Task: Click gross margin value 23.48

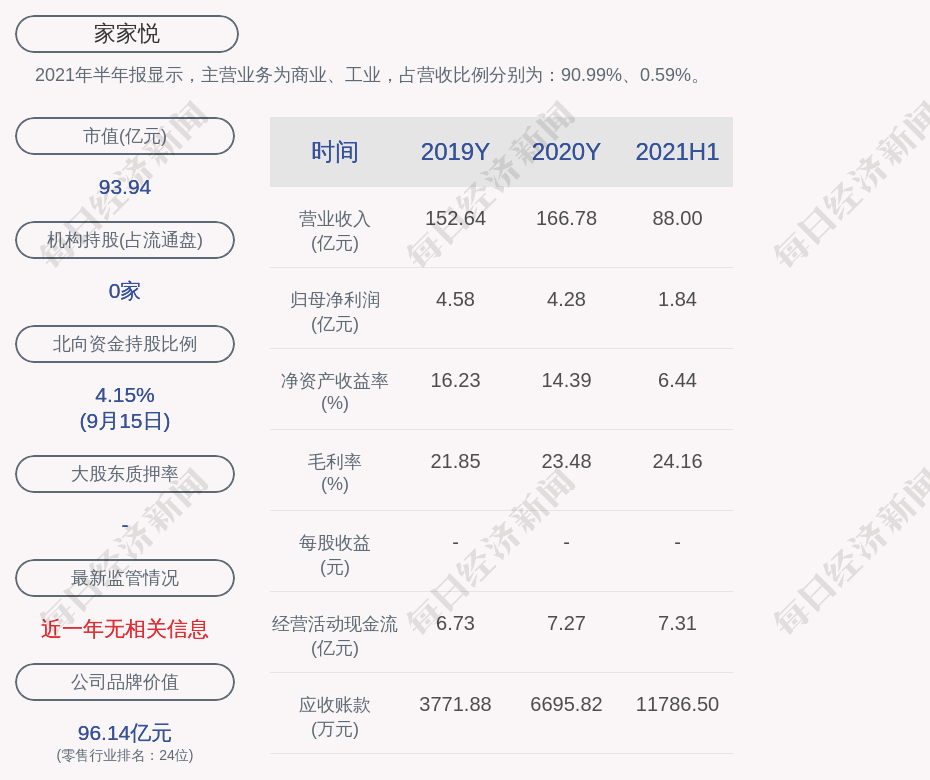Action: coord(566,461)
